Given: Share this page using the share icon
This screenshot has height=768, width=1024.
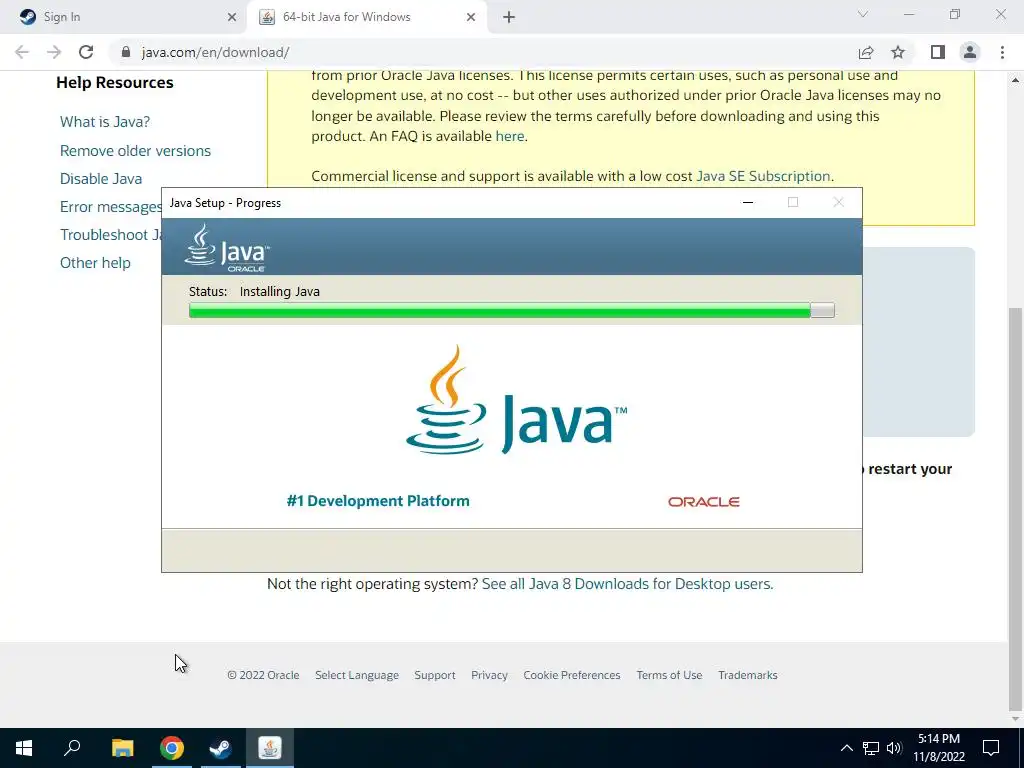Looking at the screenshot, I should tap(866, 52).
